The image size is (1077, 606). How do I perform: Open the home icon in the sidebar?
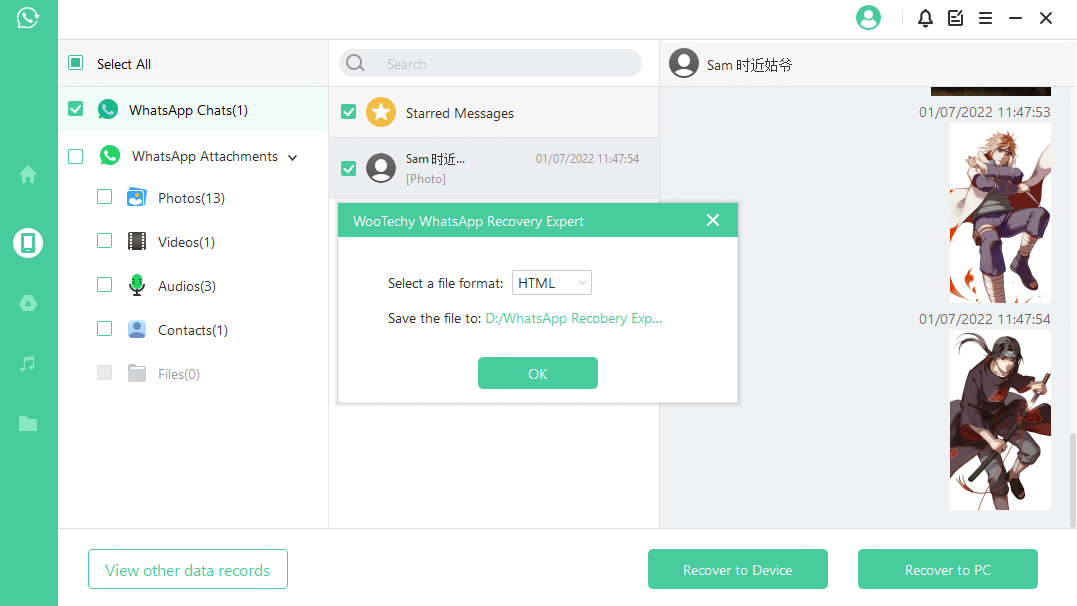click(28, 175)
